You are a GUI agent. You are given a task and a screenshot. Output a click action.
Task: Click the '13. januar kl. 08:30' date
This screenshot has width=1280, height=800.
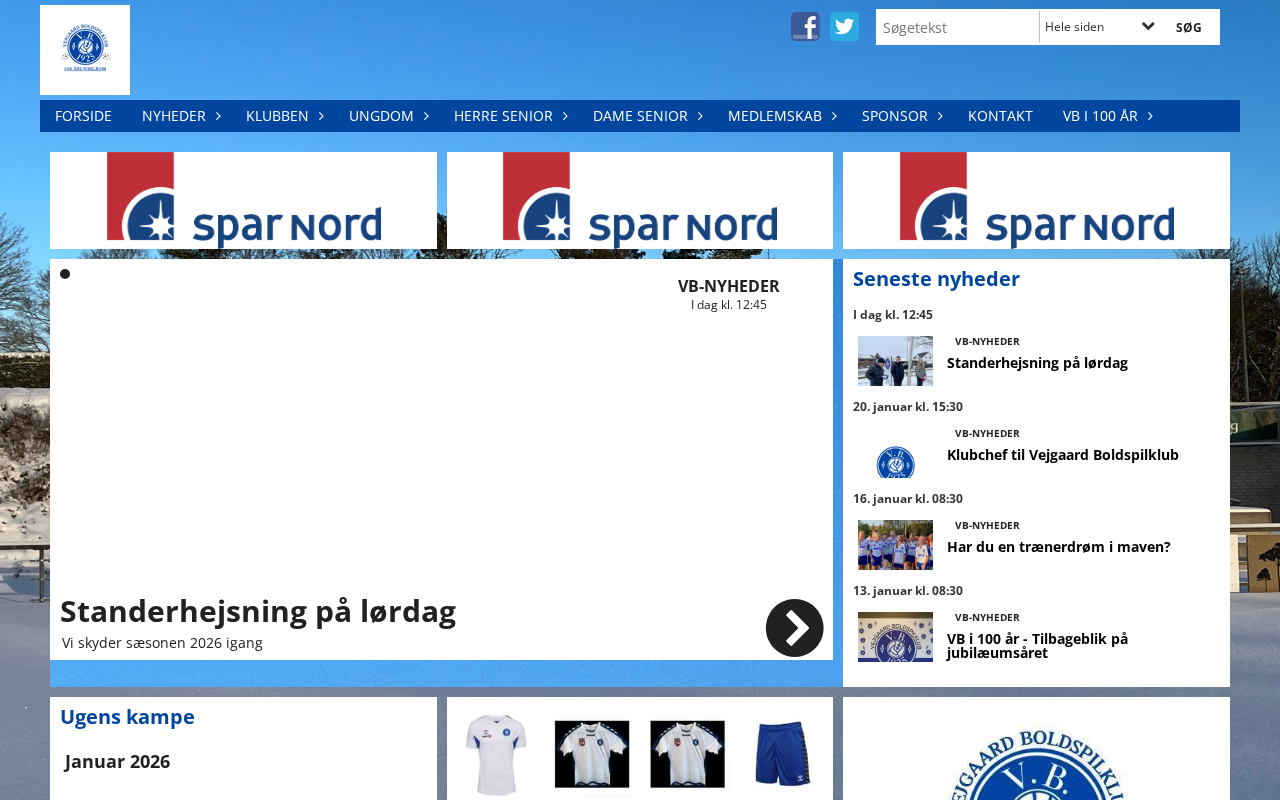[908, 591]
